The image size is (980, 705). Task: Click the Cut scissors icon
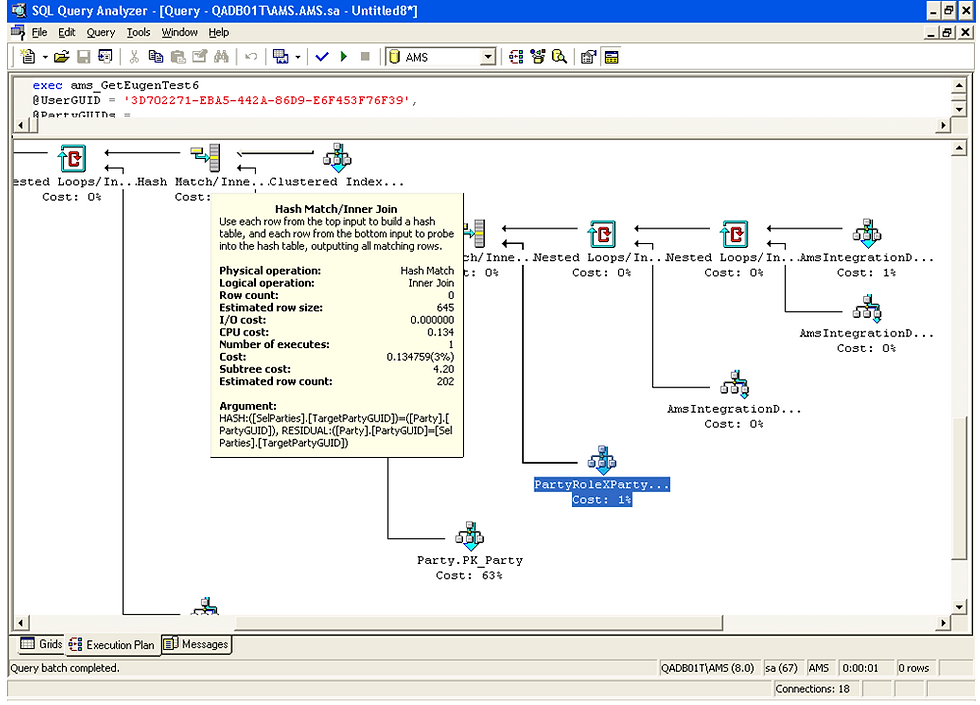pyautogui.click(x=134, y=57)
